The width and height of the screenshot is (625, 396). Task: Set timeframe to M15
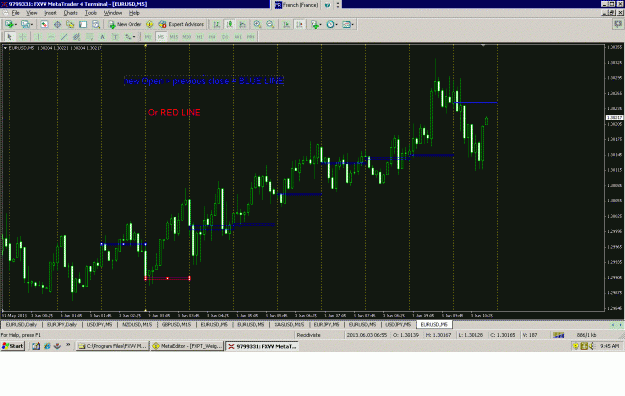coord(173,37)
